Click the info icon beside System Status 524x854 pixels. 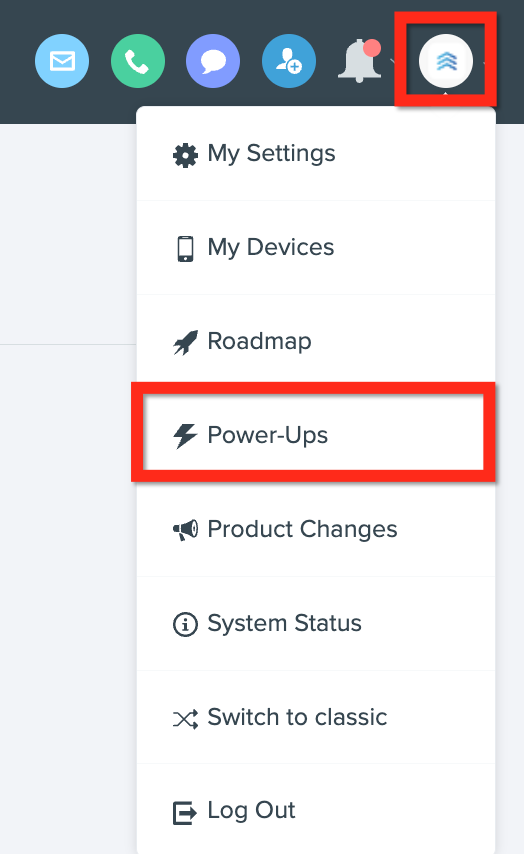185,624
